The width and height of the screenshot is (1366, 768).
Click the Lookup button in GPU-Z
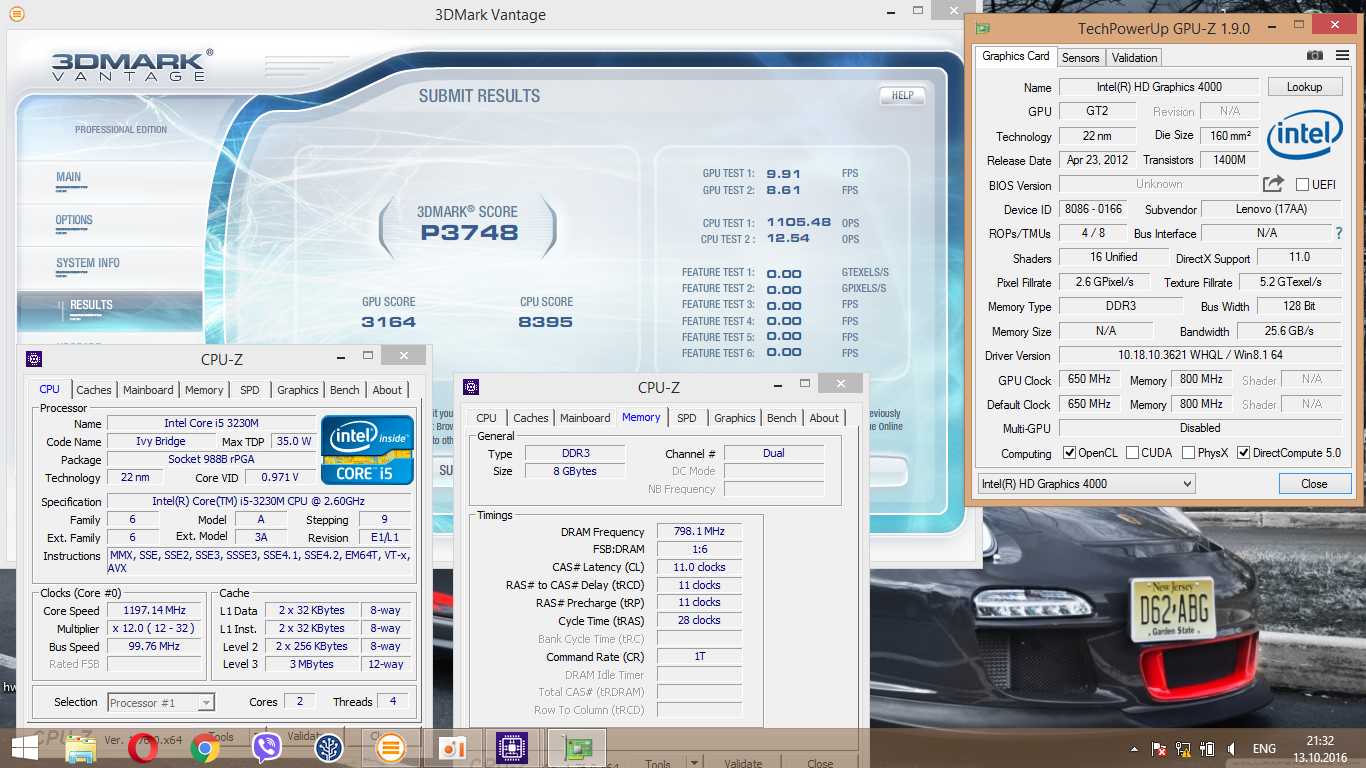point(1304,87)
